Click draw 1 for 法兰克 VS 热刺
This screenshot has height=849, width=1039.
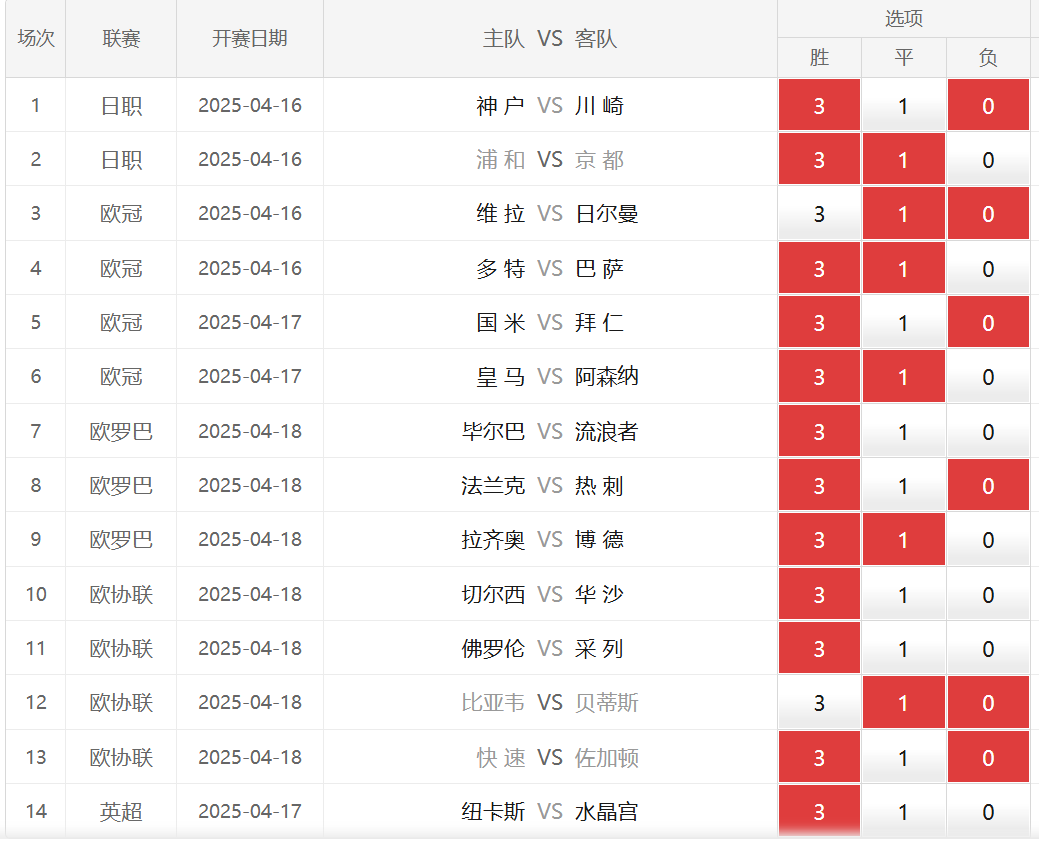(903, 485)
